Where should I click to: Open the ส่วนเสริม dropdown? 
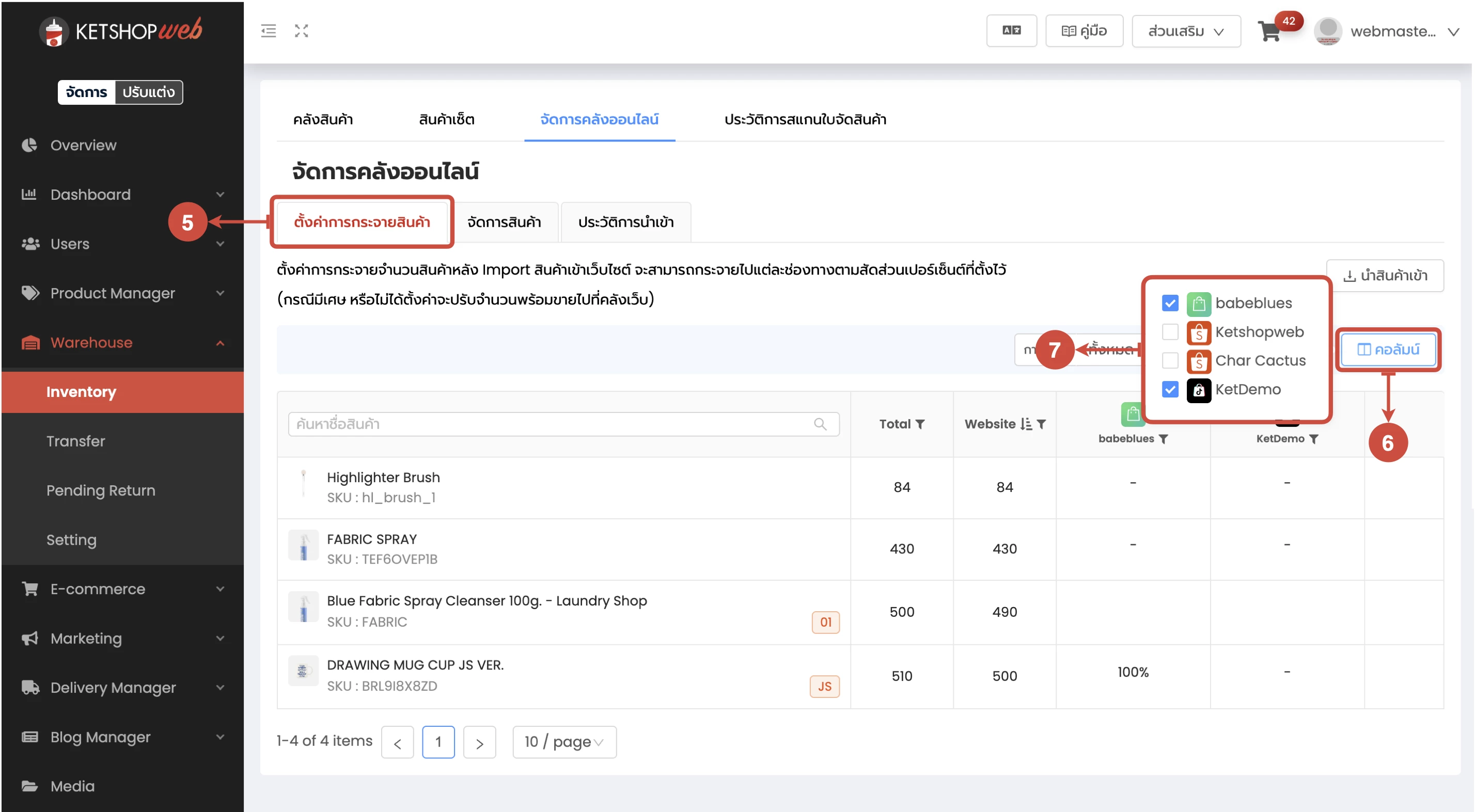point(1185,31)
